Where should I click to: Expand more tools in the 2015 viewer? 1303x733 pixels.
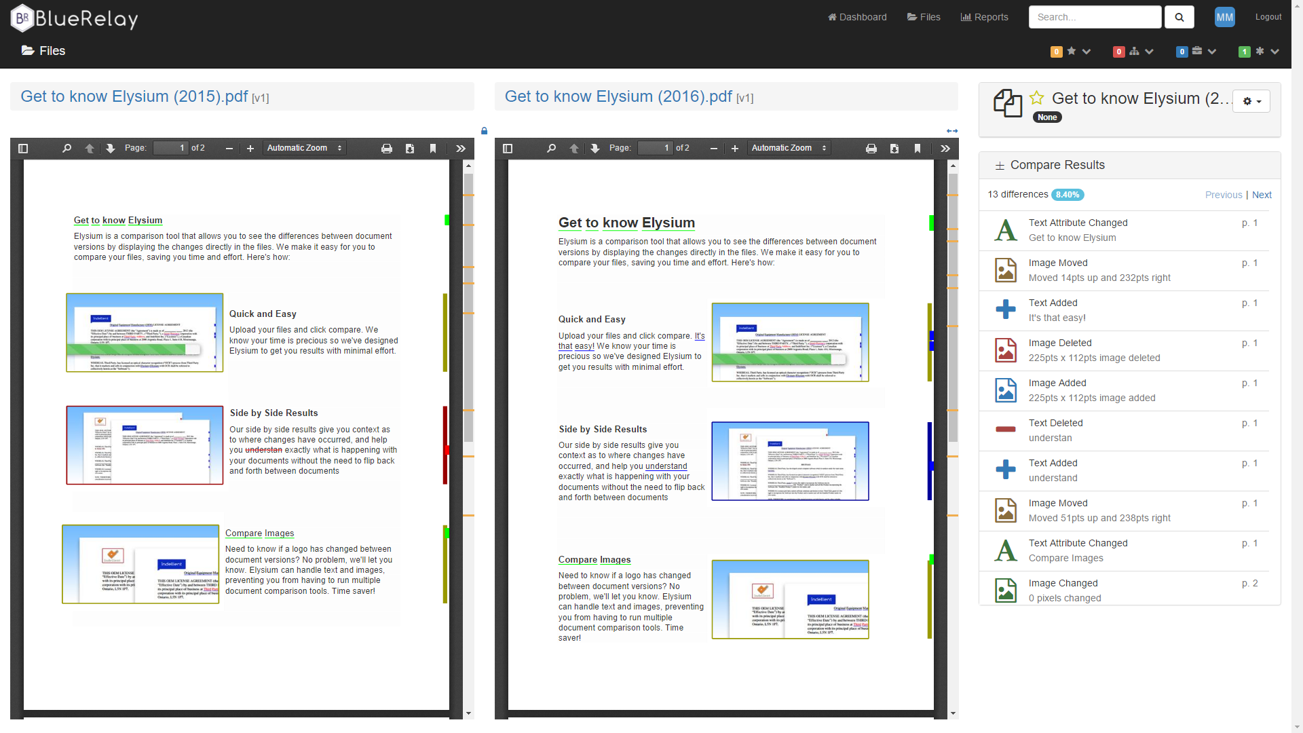pyautogui.click(x=461, y=149)
